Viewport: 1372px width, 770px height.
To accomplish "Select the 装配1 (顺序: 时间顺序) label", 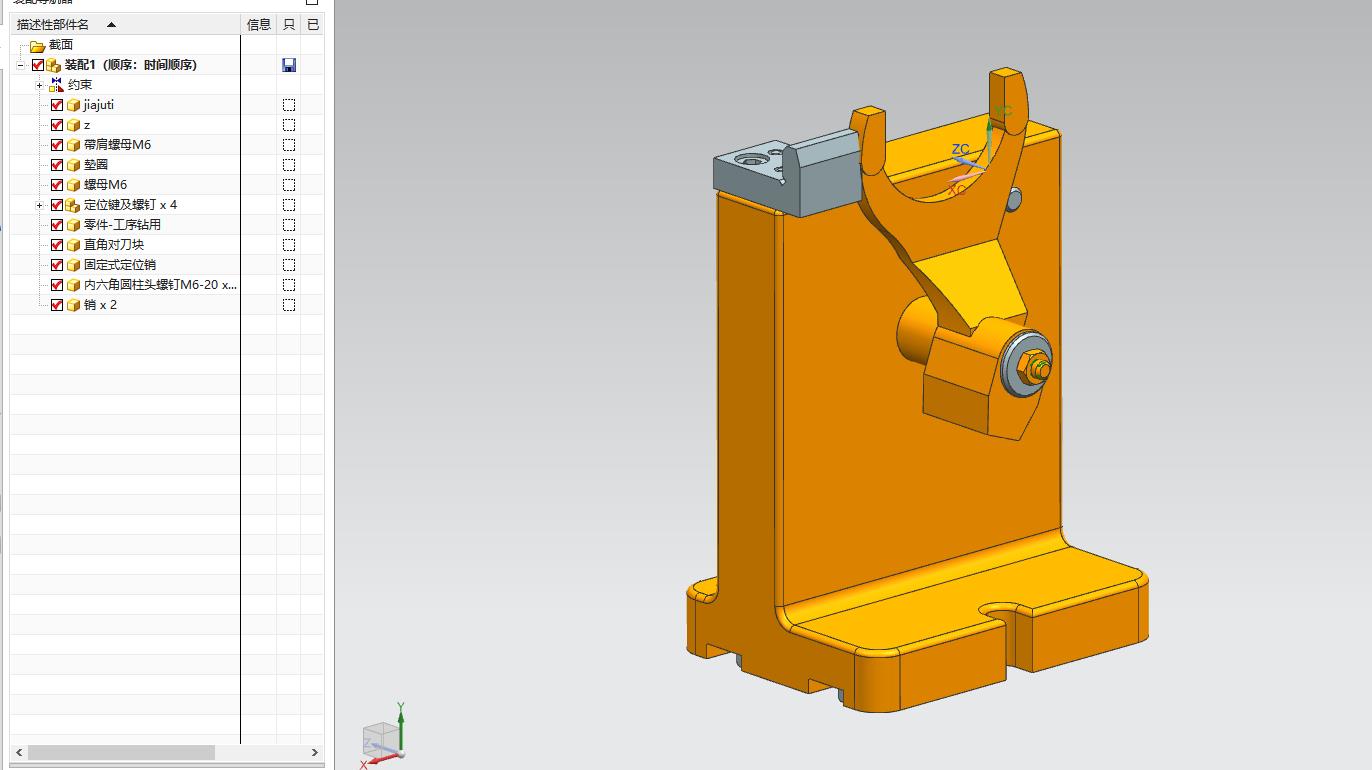I will 131,65.
